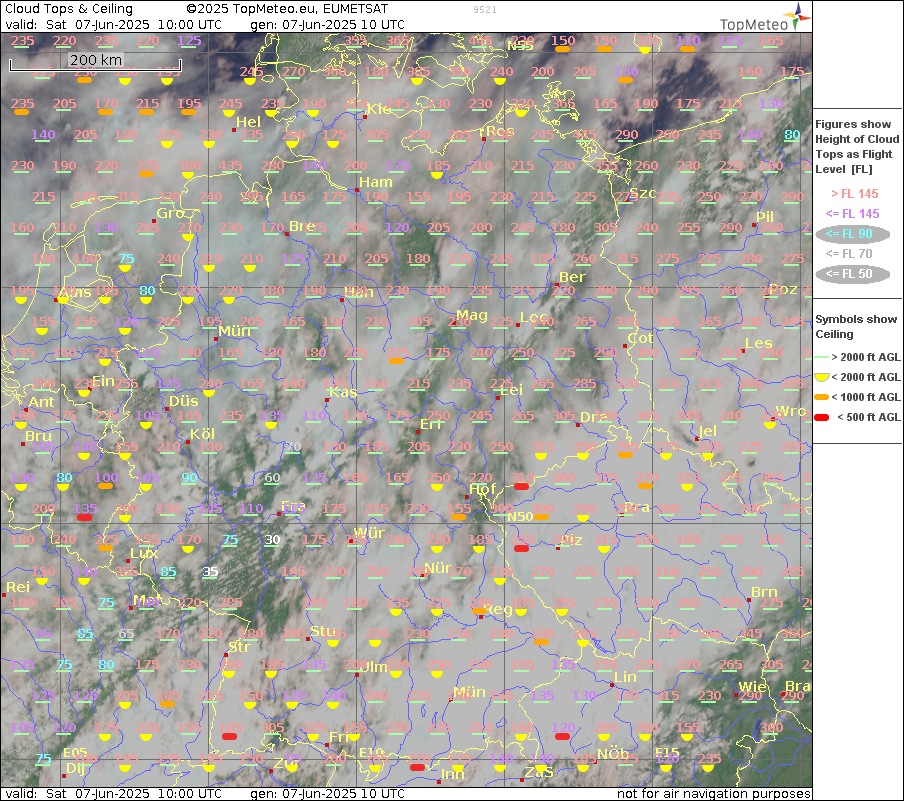Screen dimensions: 904x801
Task: Click the green line ceiling legend symbol
Action: pos(822,358)
